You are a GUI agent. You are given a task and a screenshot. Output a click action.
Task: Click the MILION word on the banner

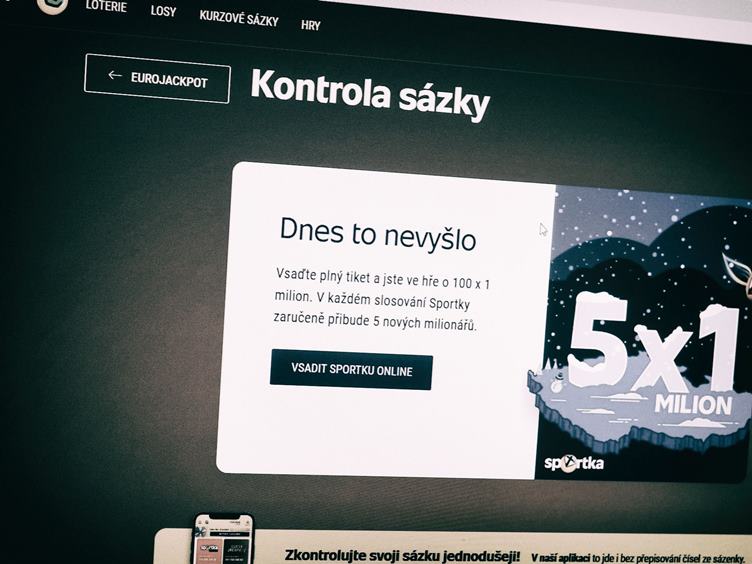point(693,405)
